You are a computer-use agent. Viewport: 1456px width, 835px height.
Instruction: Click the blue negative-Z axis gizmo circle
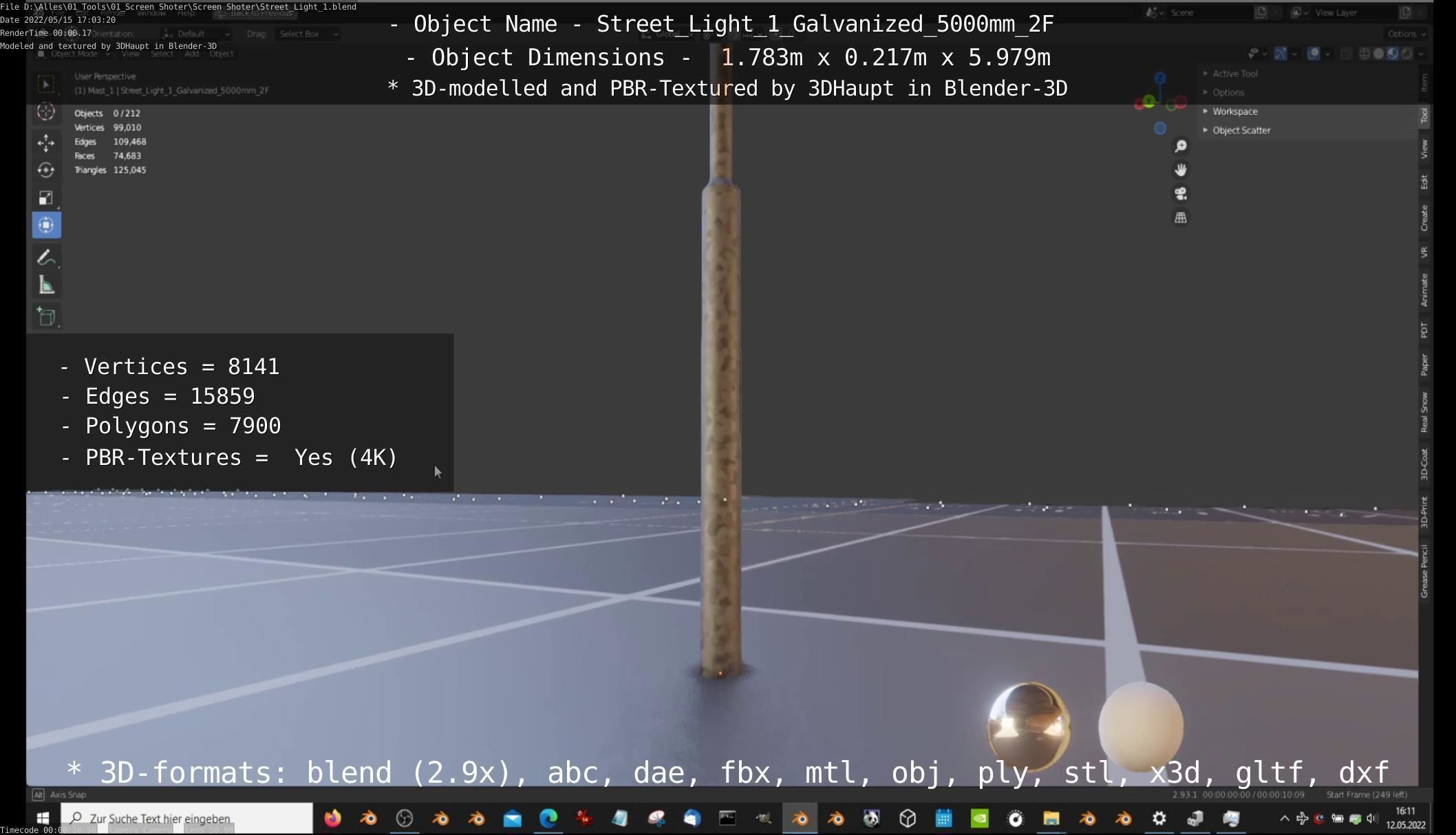(1160, 129)
